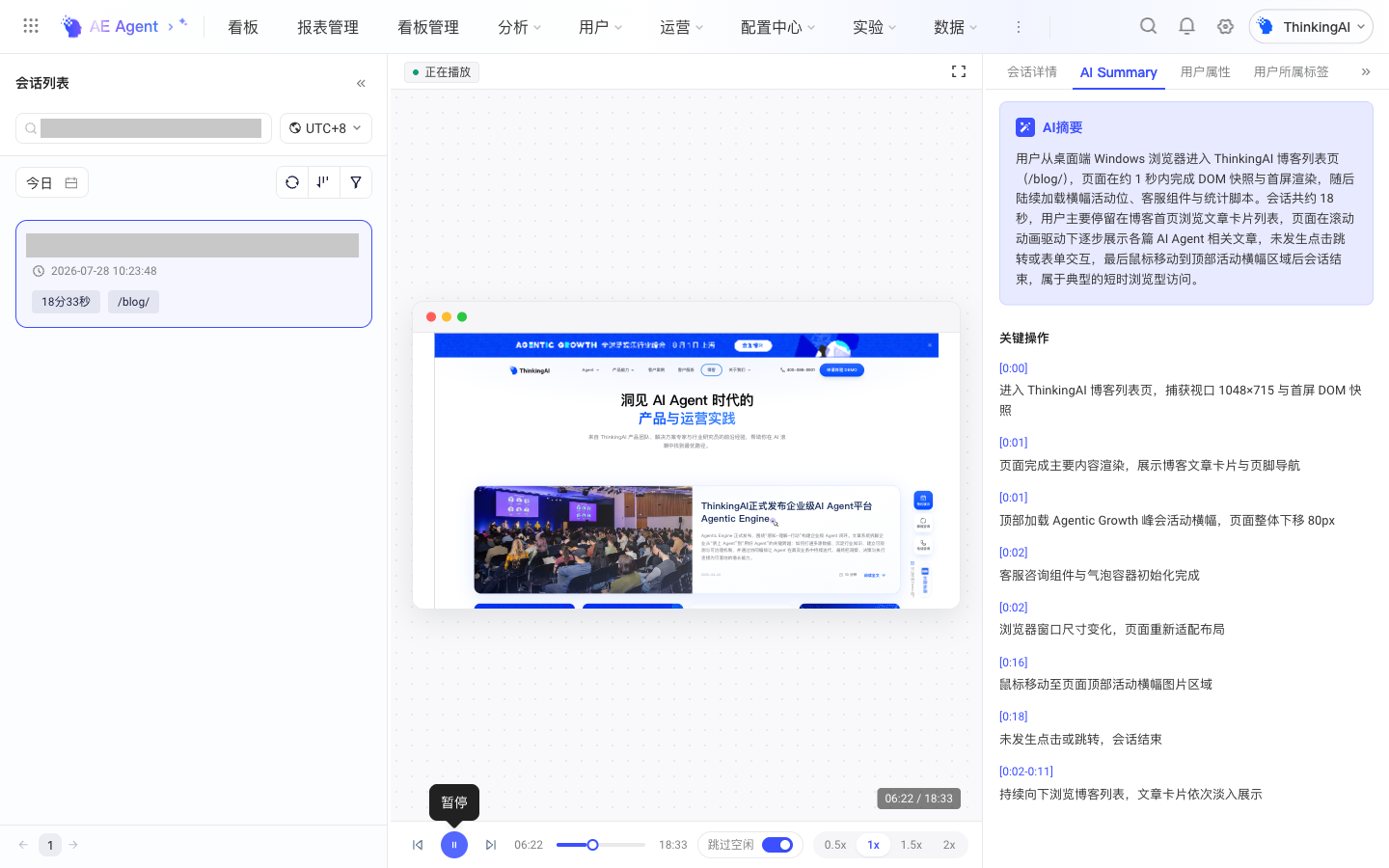Refresh the session list

(x=292, y=182)
